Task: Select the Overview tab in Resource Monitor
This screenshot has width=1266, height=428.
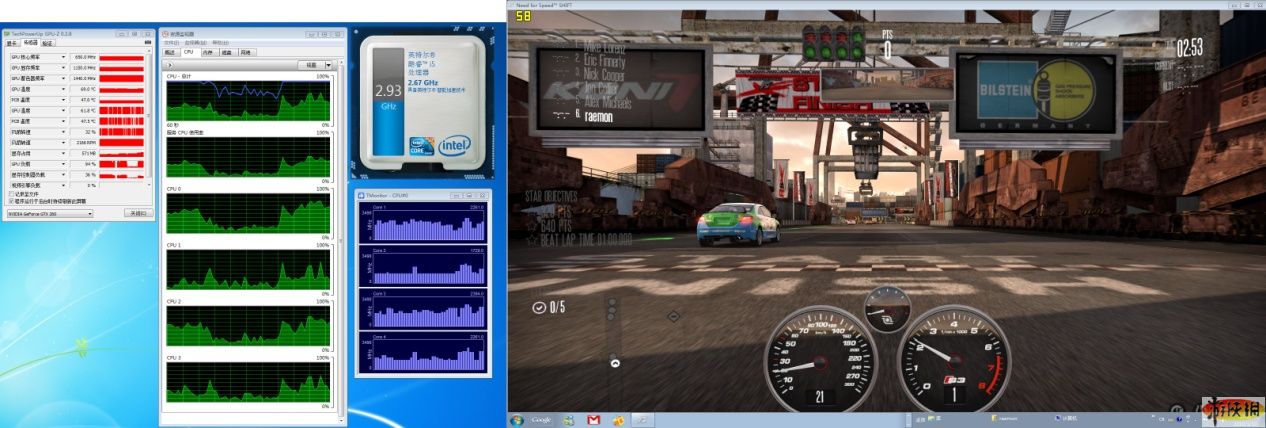Action: point(170,52)
